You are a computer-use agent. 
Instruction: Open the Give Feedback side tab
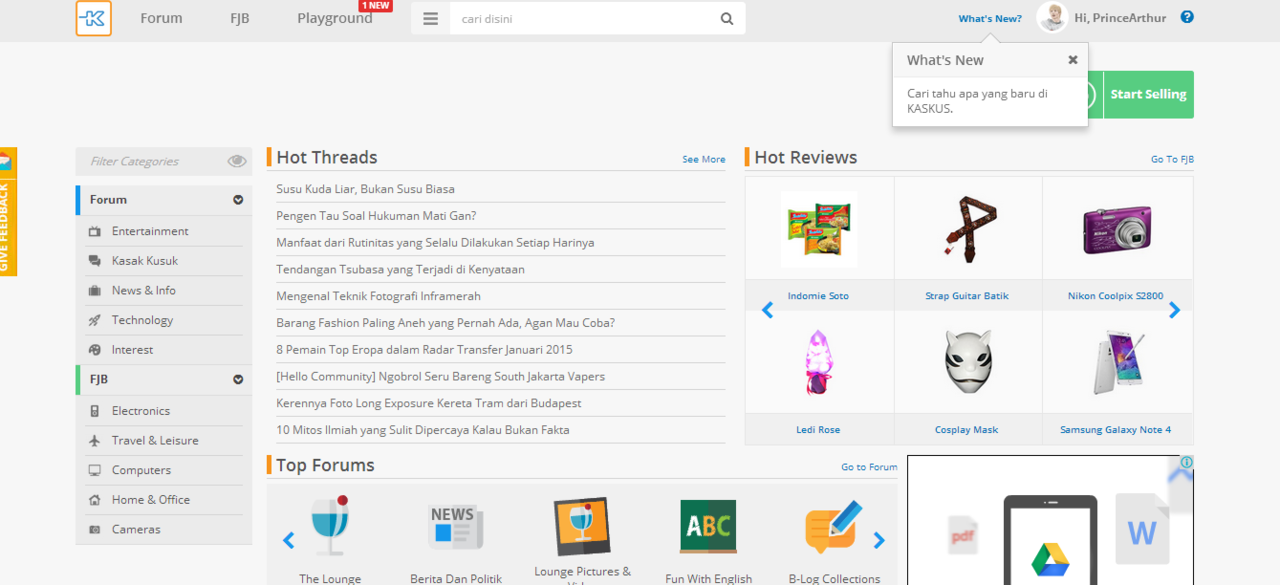(x=8, y=212)
